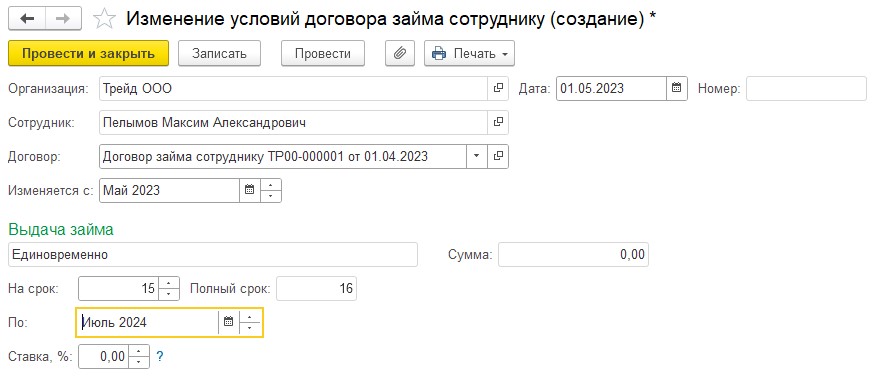
Task: Open the Организация record via open icon
Action: (498, 88)
